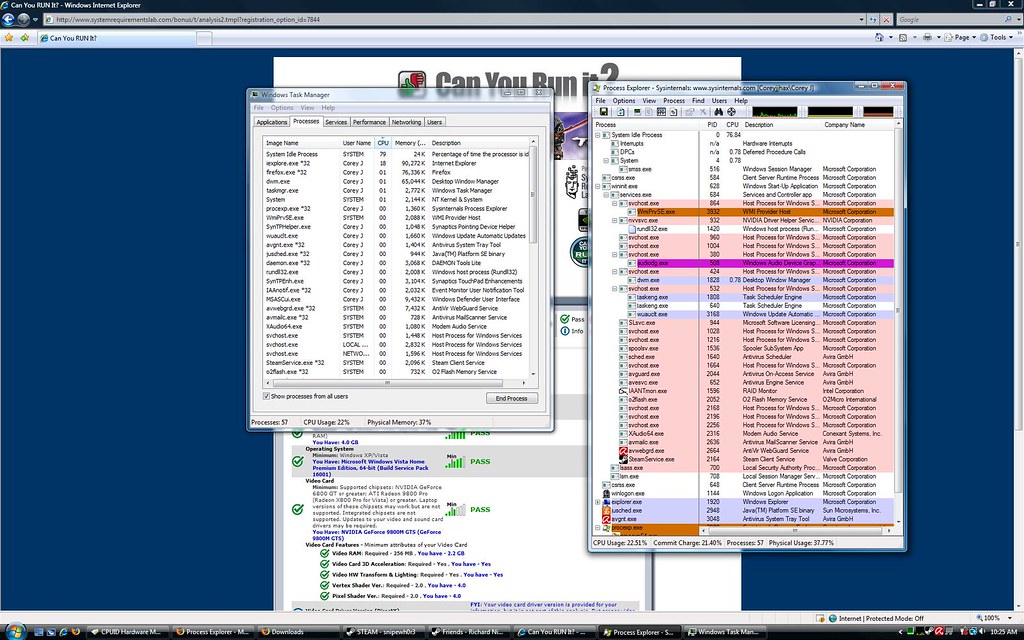Click the NVIDIA GeForce 9800M GTS link
This screenshot has height=640, width=1024.
[377, 535]
